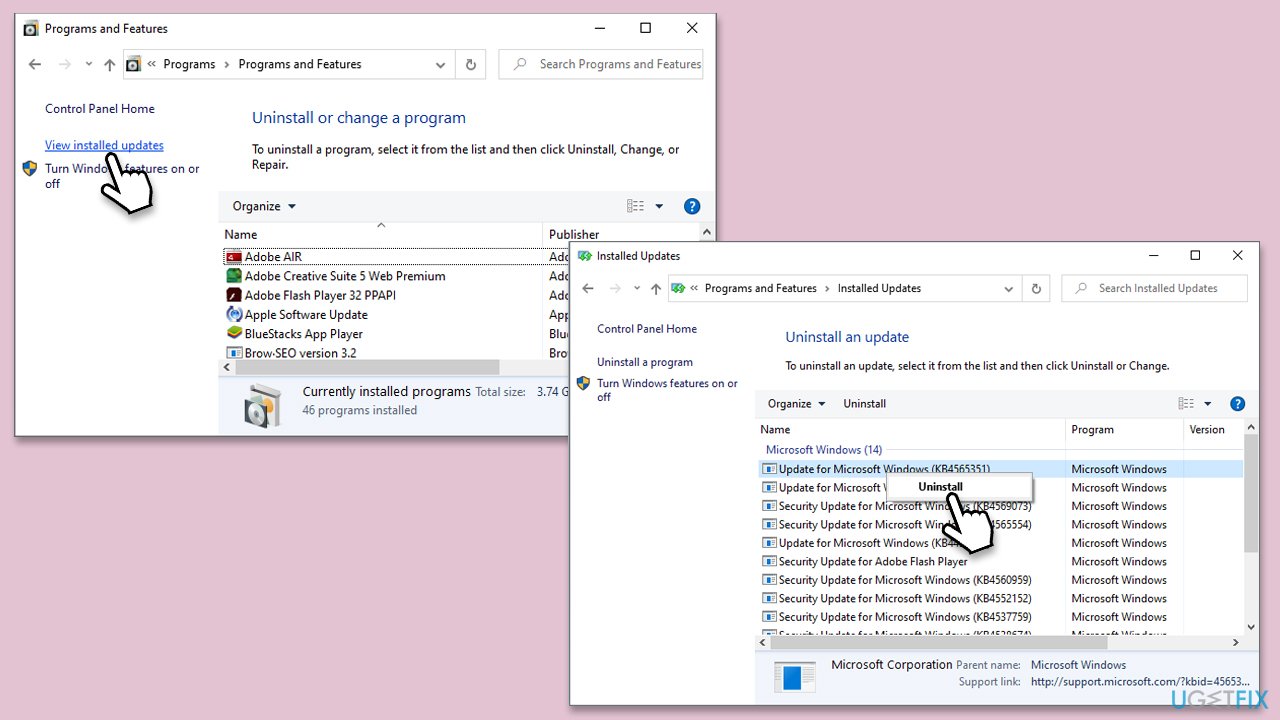Open Control Panel Home in Programs and Features window
Image resolution: width=1280 pixels, height=720 pixels.
point(100,109)
